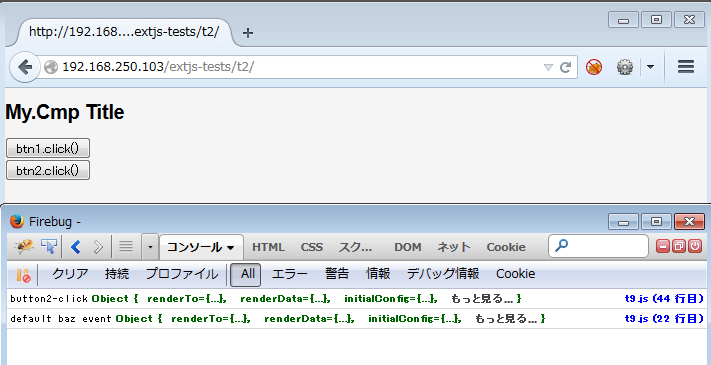Click the クリア clear button

(x=70, y=274)
